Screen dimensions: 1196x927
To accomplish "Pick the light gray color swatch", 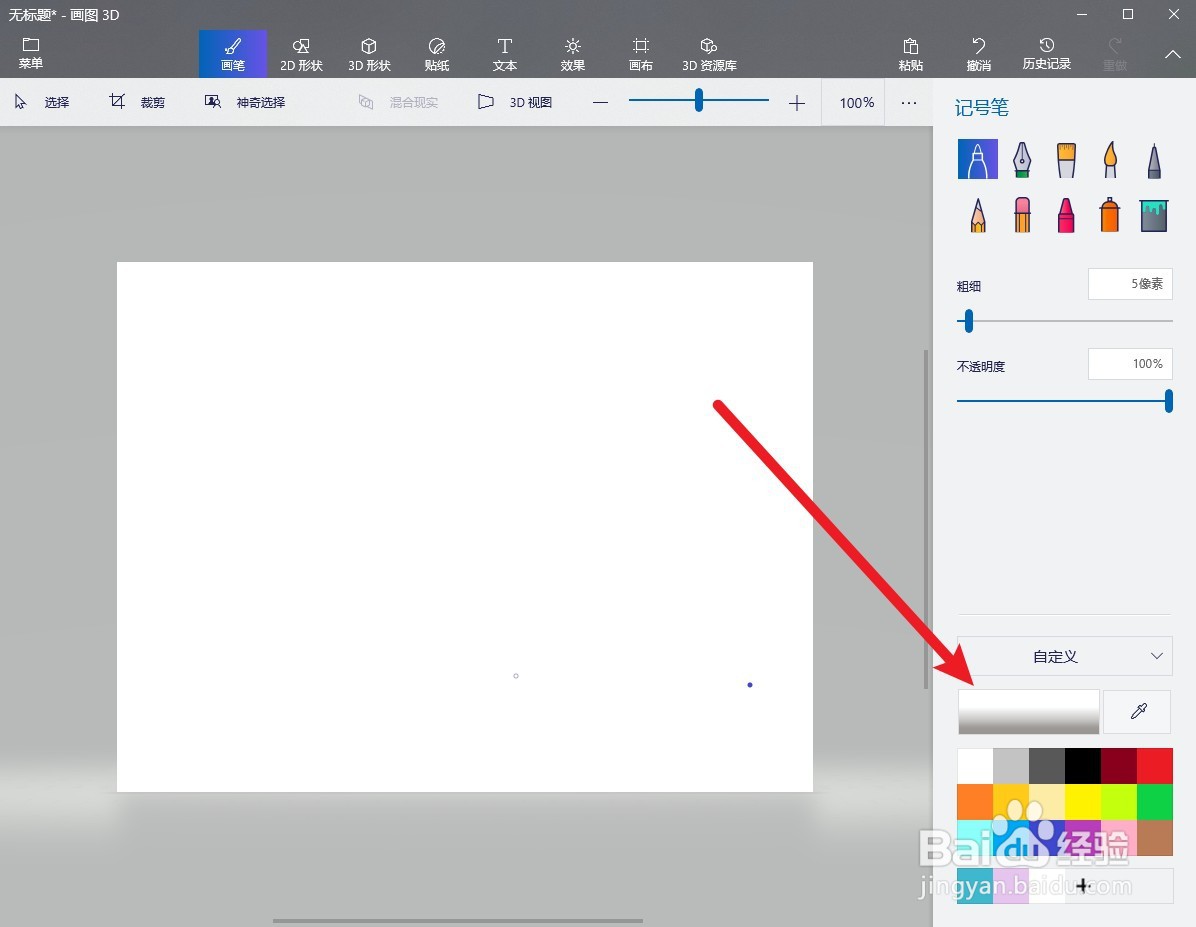I will click(1011, 766).
